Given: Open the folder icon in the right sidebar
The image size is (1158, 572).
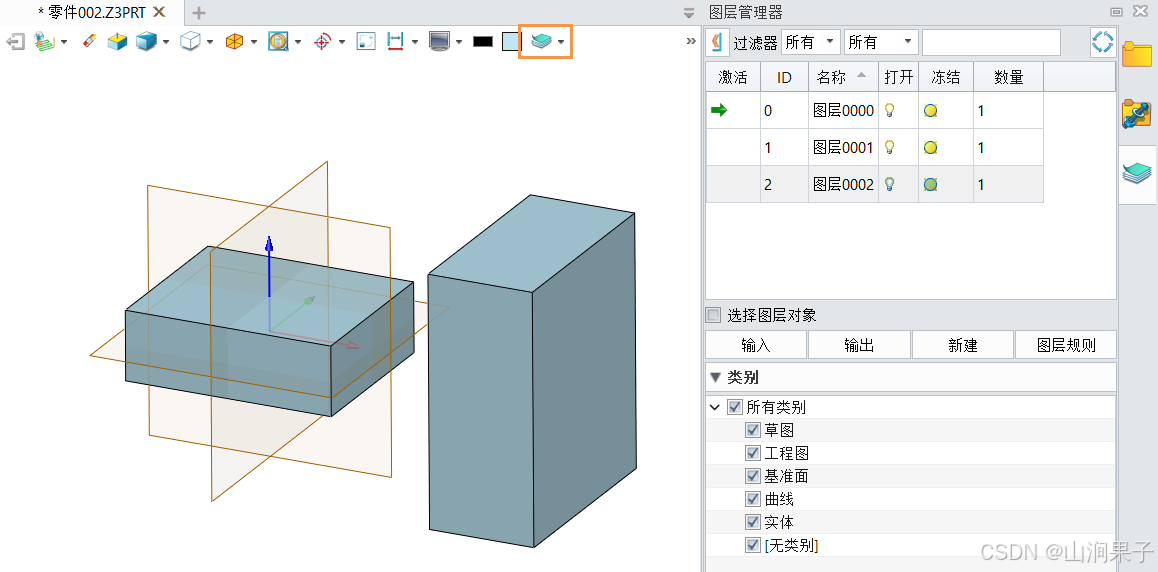Looking at the screenshot, I should click(x=1137, y=55).
